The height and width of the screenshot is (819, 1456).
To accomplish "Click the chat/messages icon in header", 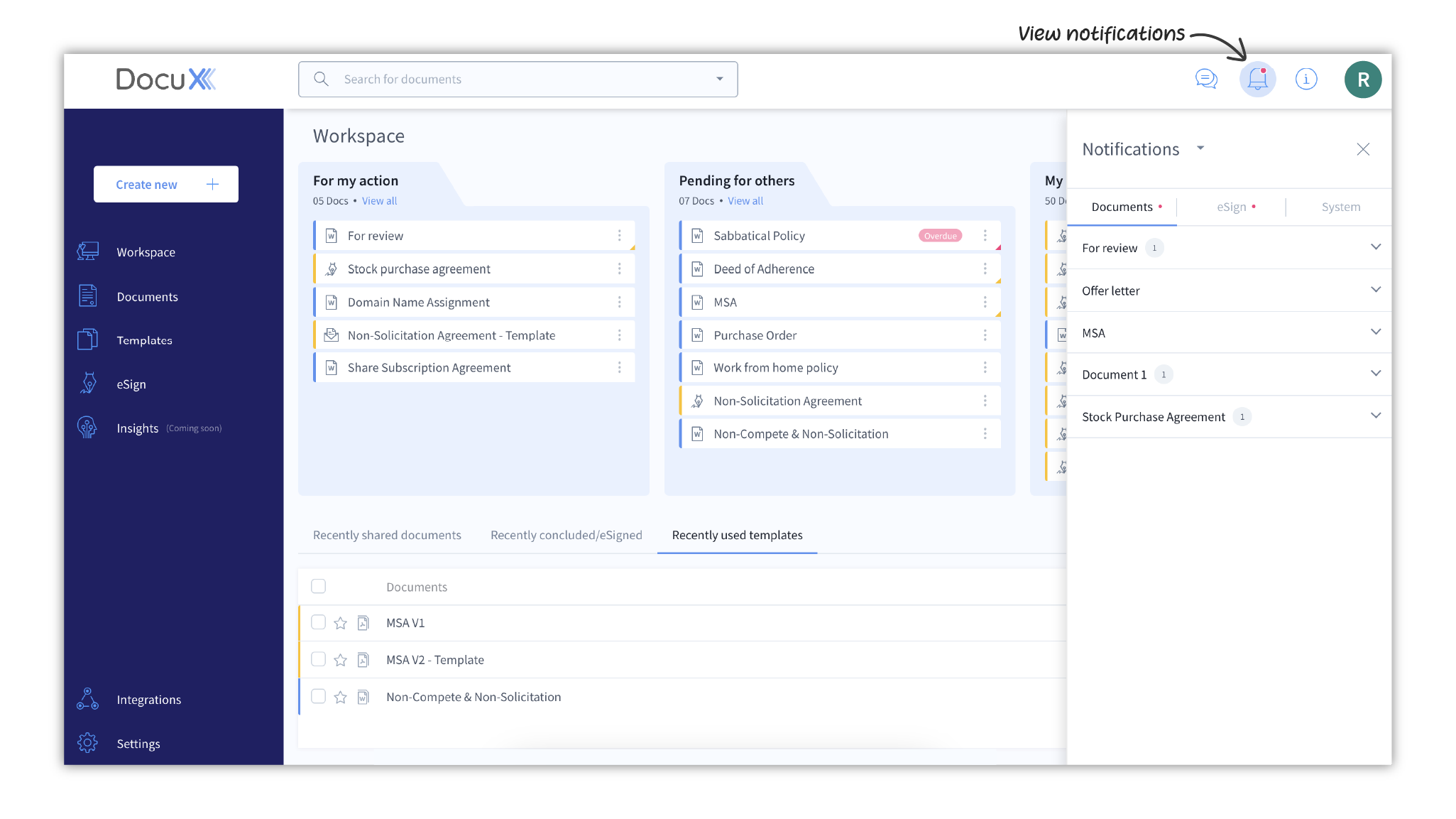I will 1206,79.
